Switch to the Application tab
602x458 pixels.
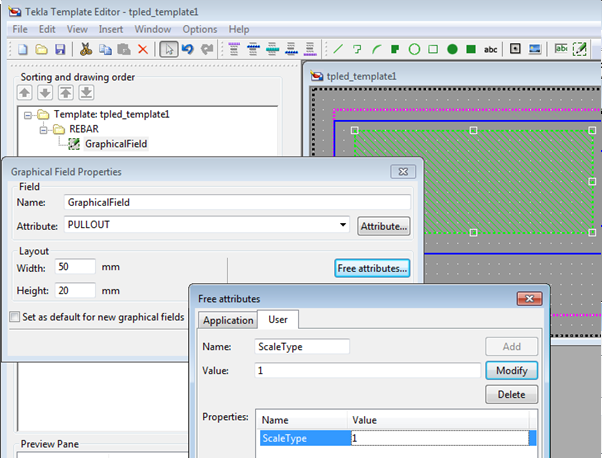click(x=226, y=320)
